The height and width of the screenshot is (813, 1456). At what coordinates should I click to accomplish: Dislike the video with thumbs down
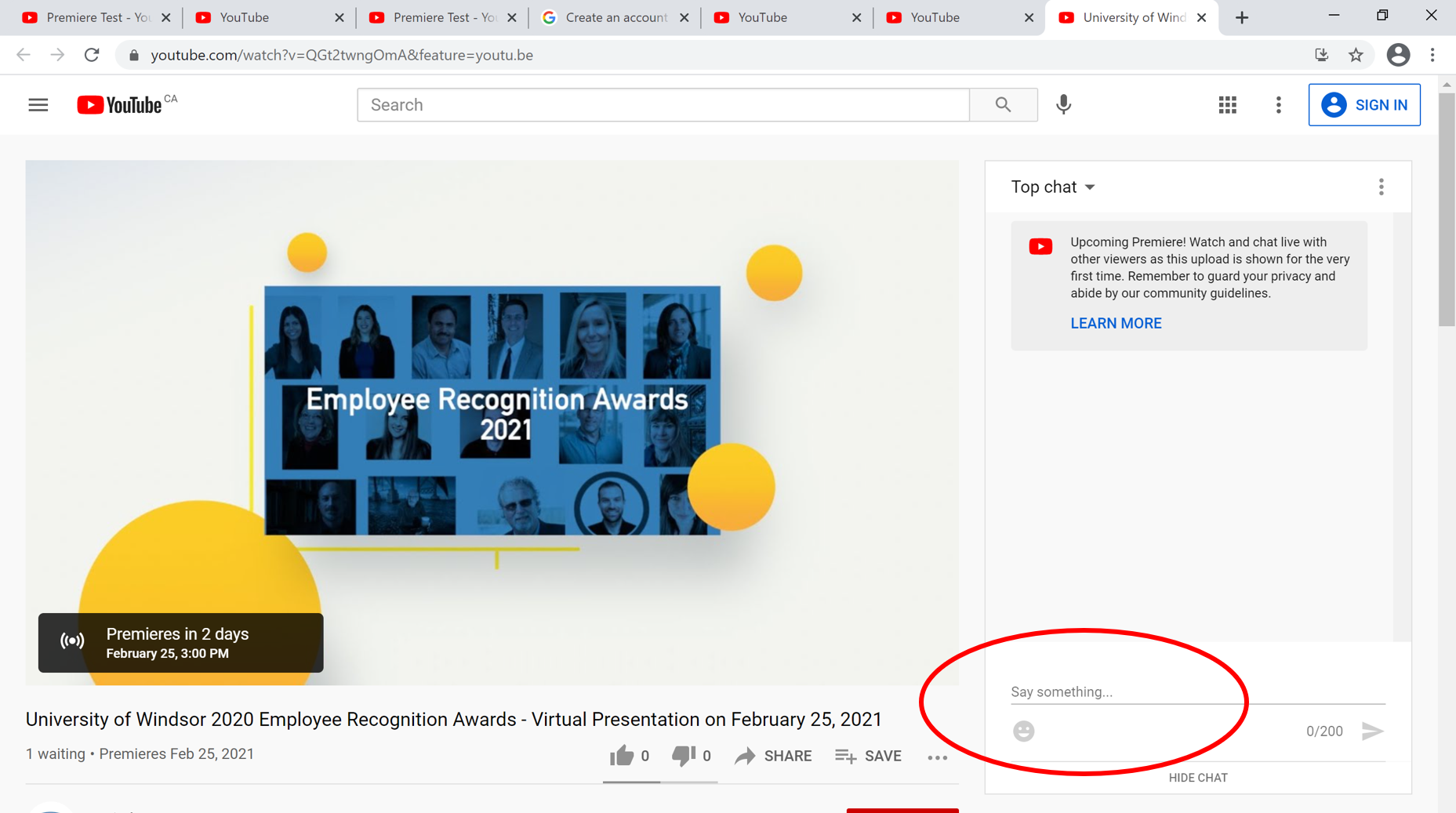pyautogui.click(x=683, y=756)
